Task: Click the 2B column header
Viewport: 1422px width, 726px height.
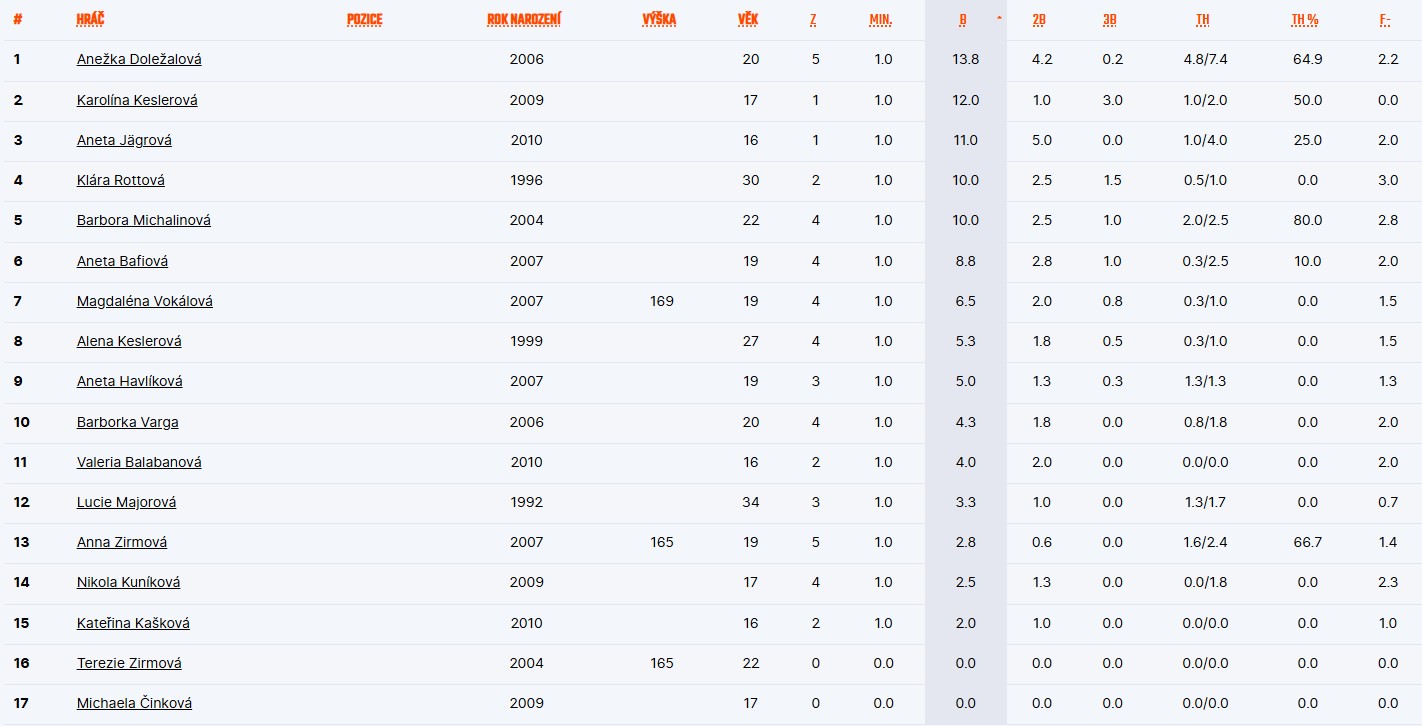Action: click(1040, 20)
